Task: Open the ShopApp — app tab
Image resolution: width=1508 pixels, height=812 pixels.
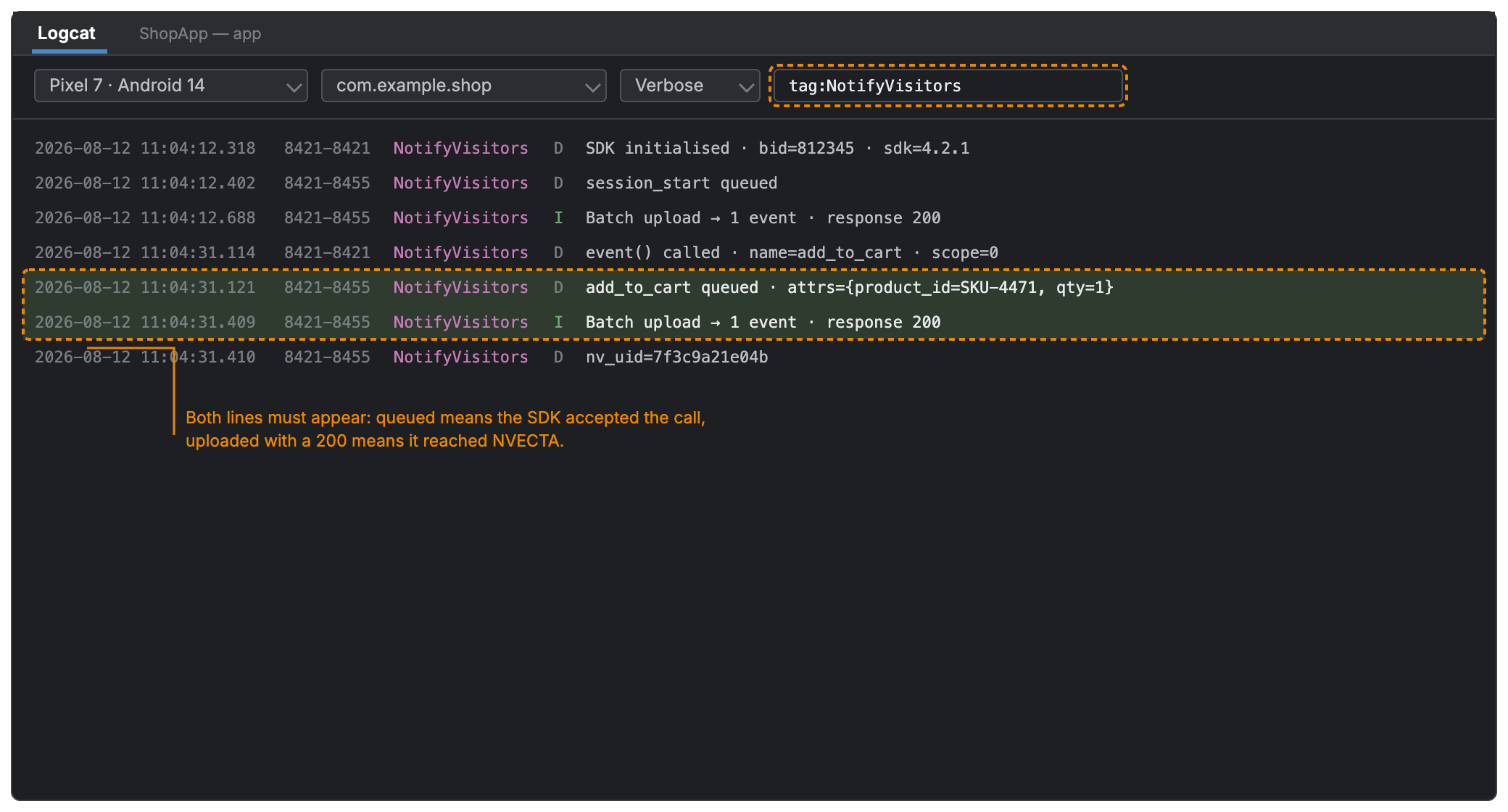Action: tap(200, 33)
